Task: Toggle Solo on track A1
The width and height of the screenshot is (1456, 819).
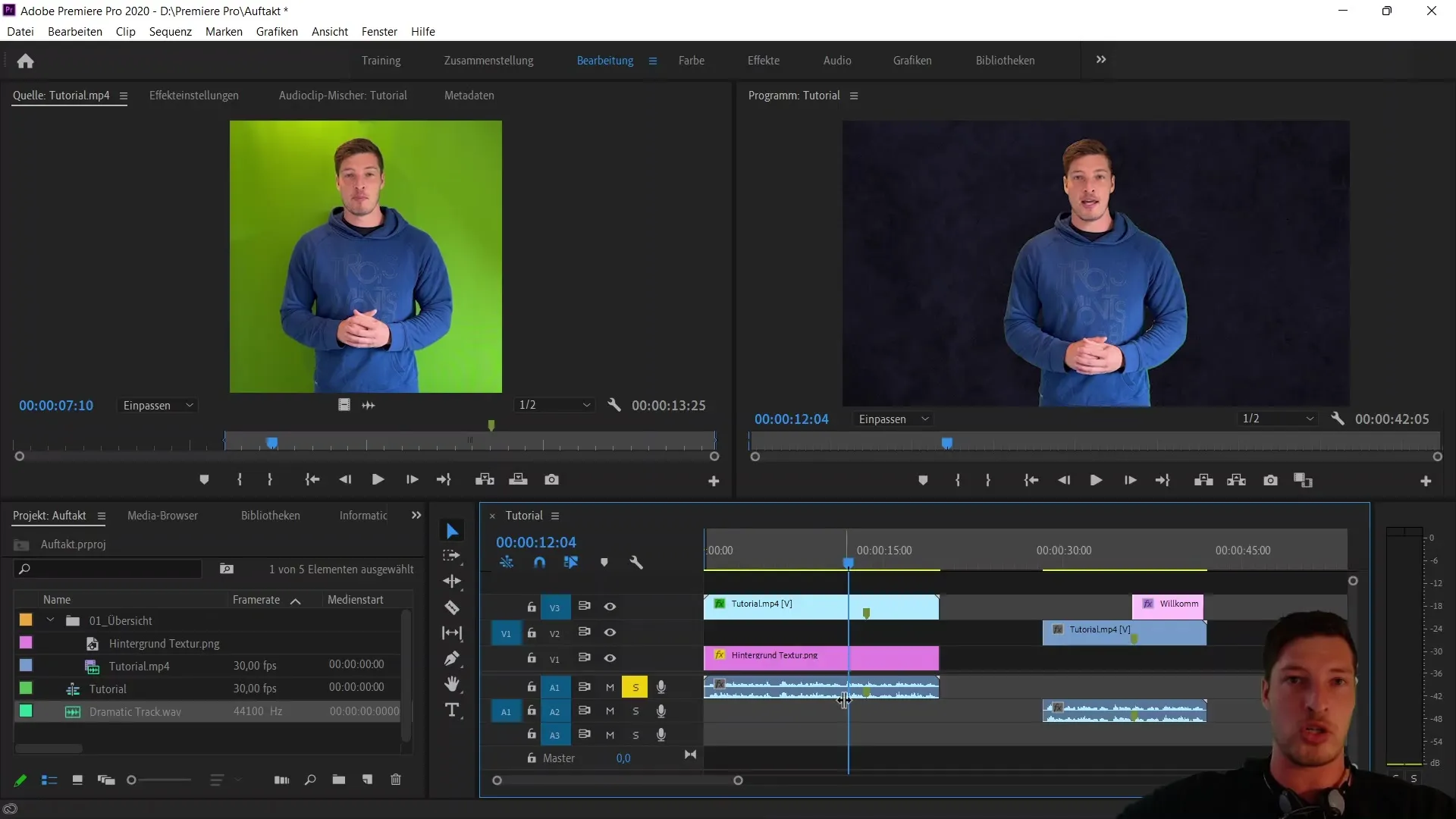Action: [635, 688]
